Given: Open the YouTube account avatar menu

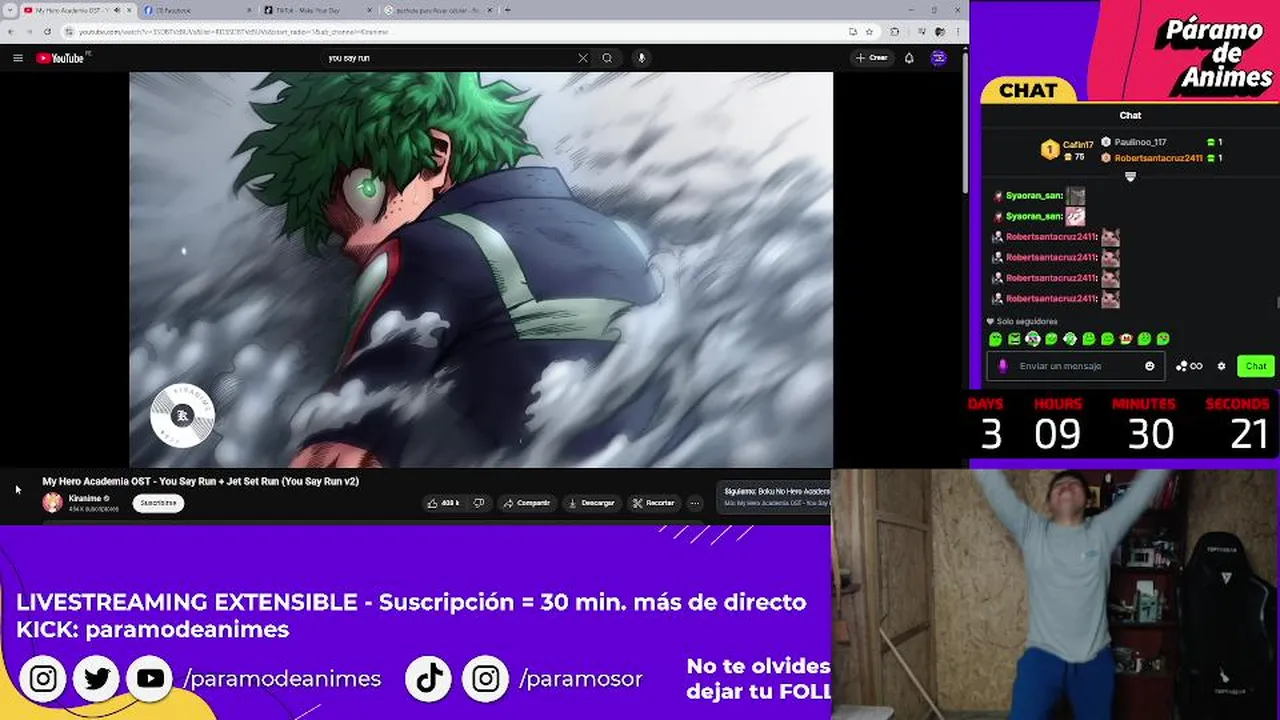Looking at the screenshot, I should [x=938, y=58].
